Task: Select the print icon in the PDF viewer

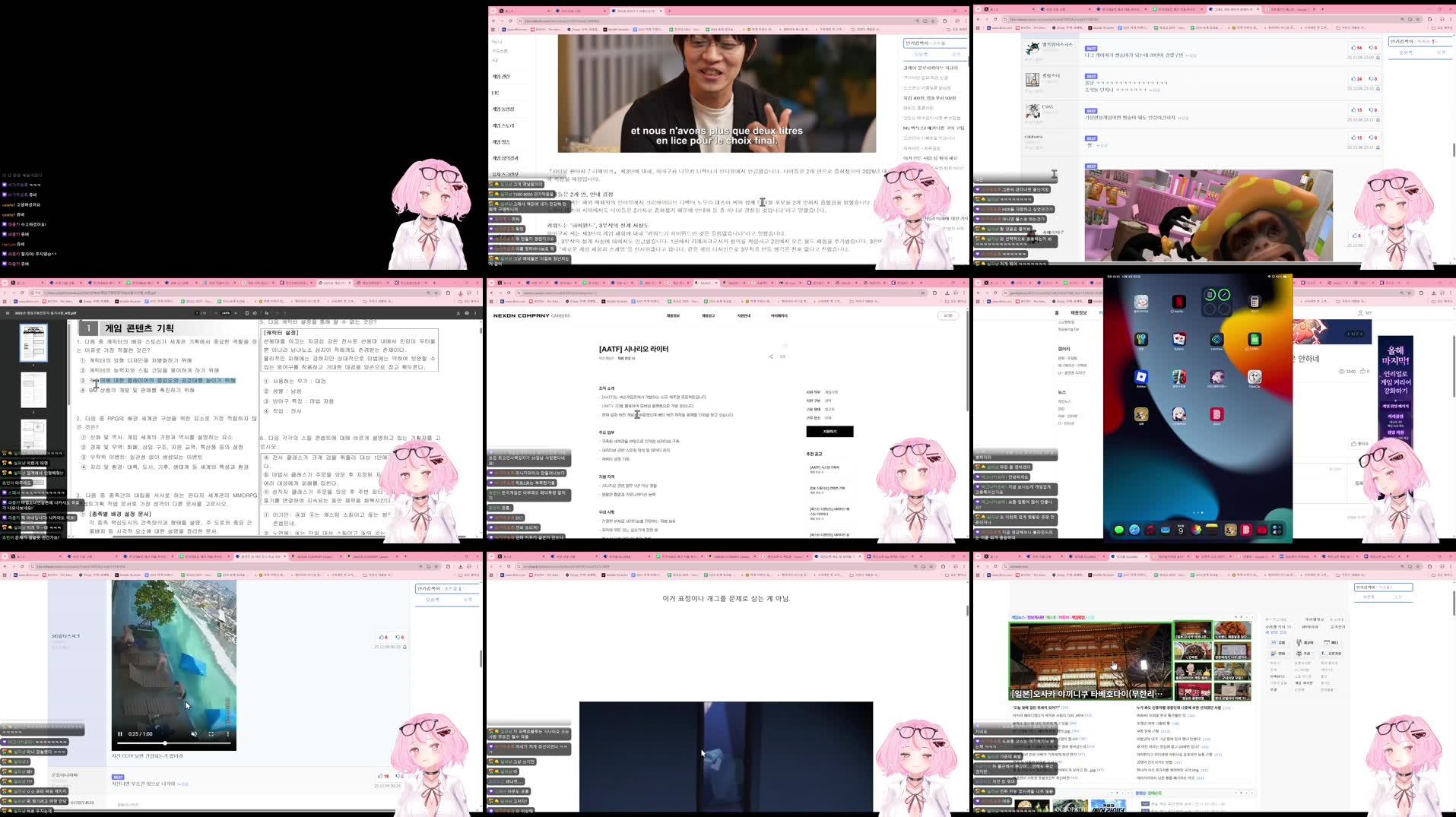Action: (x=467, y=313)
